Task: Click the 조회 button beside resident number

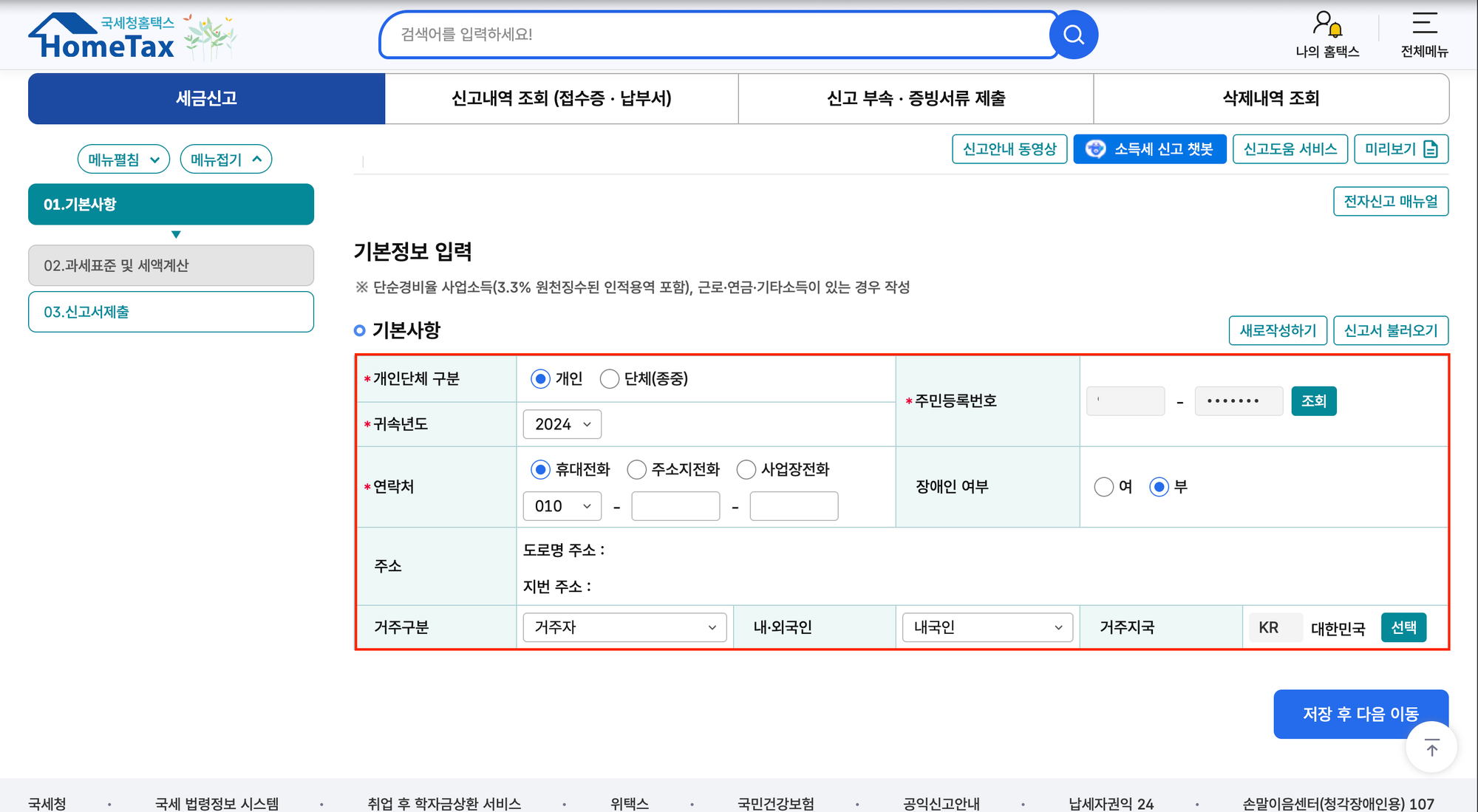Action: (1313, 401)
